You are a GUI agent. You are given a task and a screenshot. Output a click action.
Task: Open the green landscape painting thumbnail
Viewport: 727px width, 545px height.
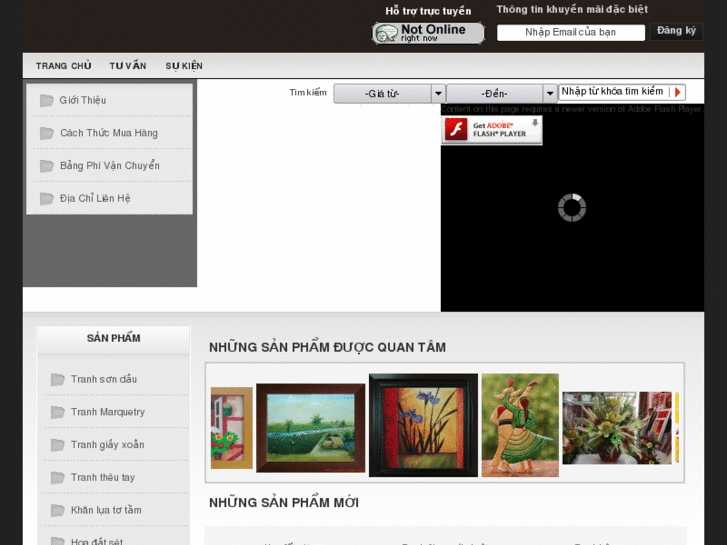[311, 428]
